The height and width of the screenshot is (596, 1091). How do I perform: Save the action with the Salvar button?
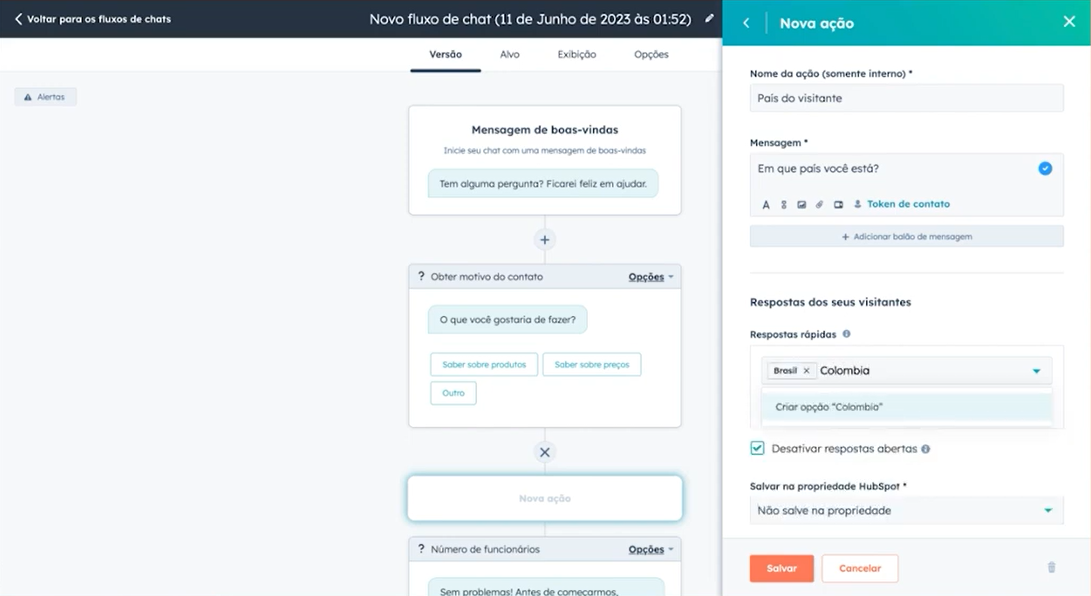[x=781, y=568]
